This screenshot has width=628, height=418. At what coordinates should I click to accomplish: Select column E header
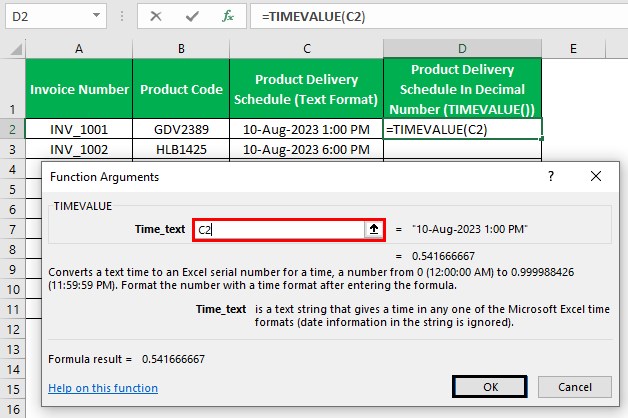(574, 49)
